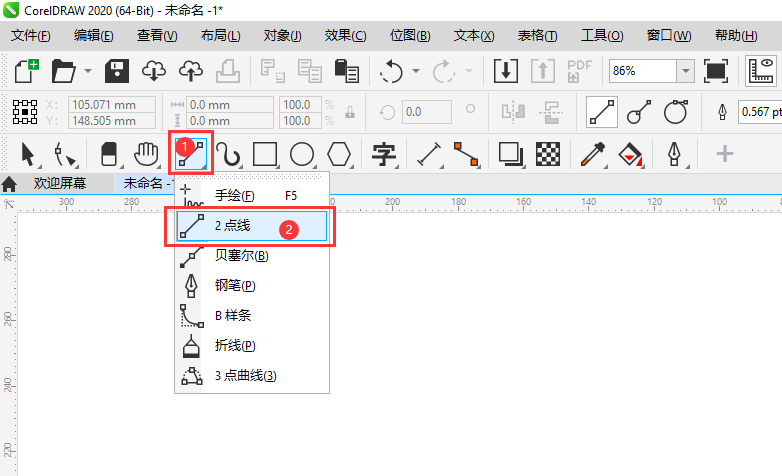
Task: Save the document with the floppy icon
Action: [x=117, y=71]
